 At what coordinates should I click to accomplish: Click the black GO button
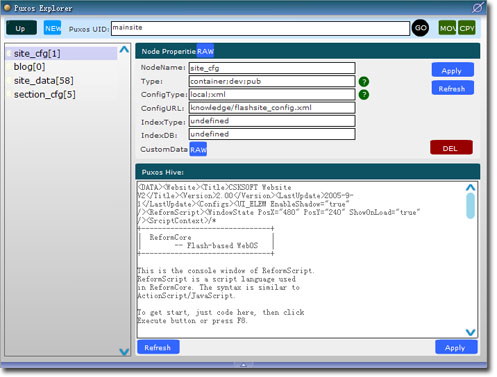pos(420,28)
